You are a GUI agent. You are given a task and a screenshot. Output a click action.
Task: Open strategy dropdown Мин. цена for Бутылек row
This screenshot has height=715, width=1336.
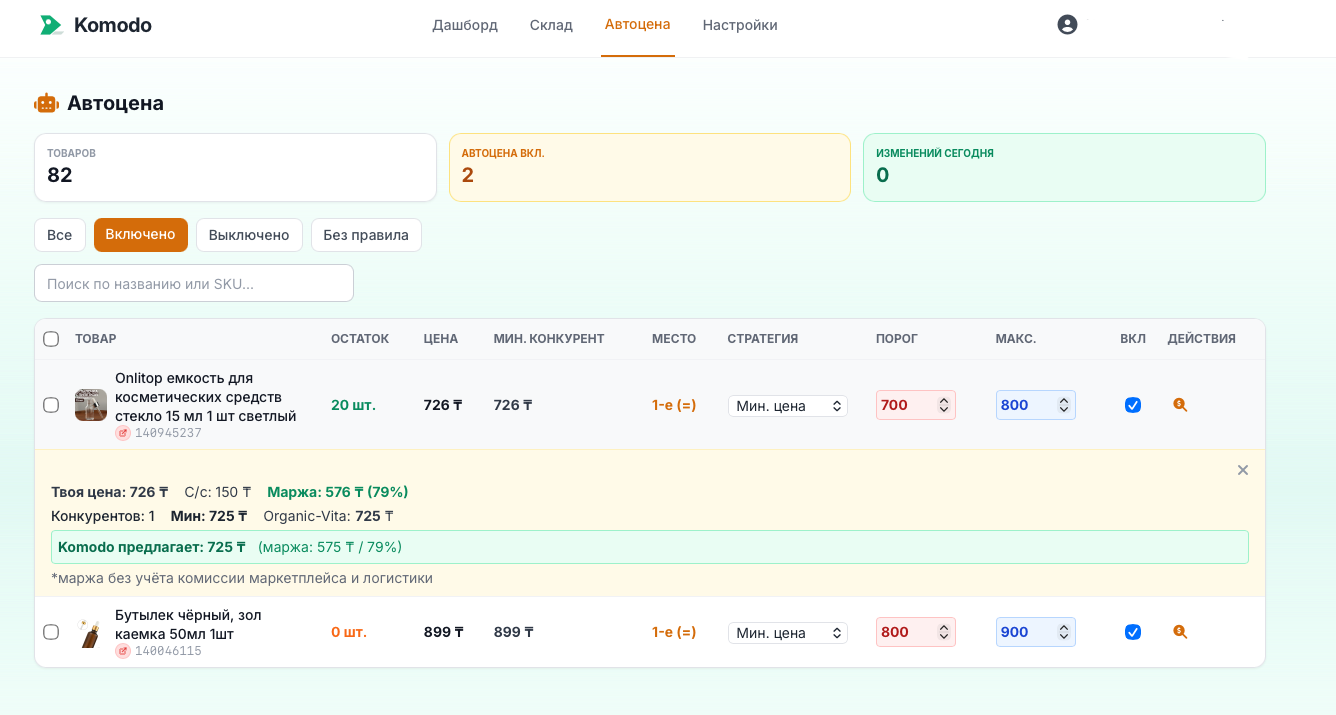click(x=788, y=633)
